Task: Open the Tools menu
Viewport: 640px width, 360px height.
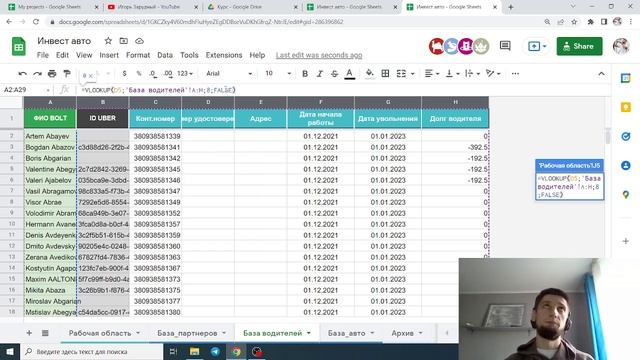Action: pyautogui.click(x=189, y=55)
